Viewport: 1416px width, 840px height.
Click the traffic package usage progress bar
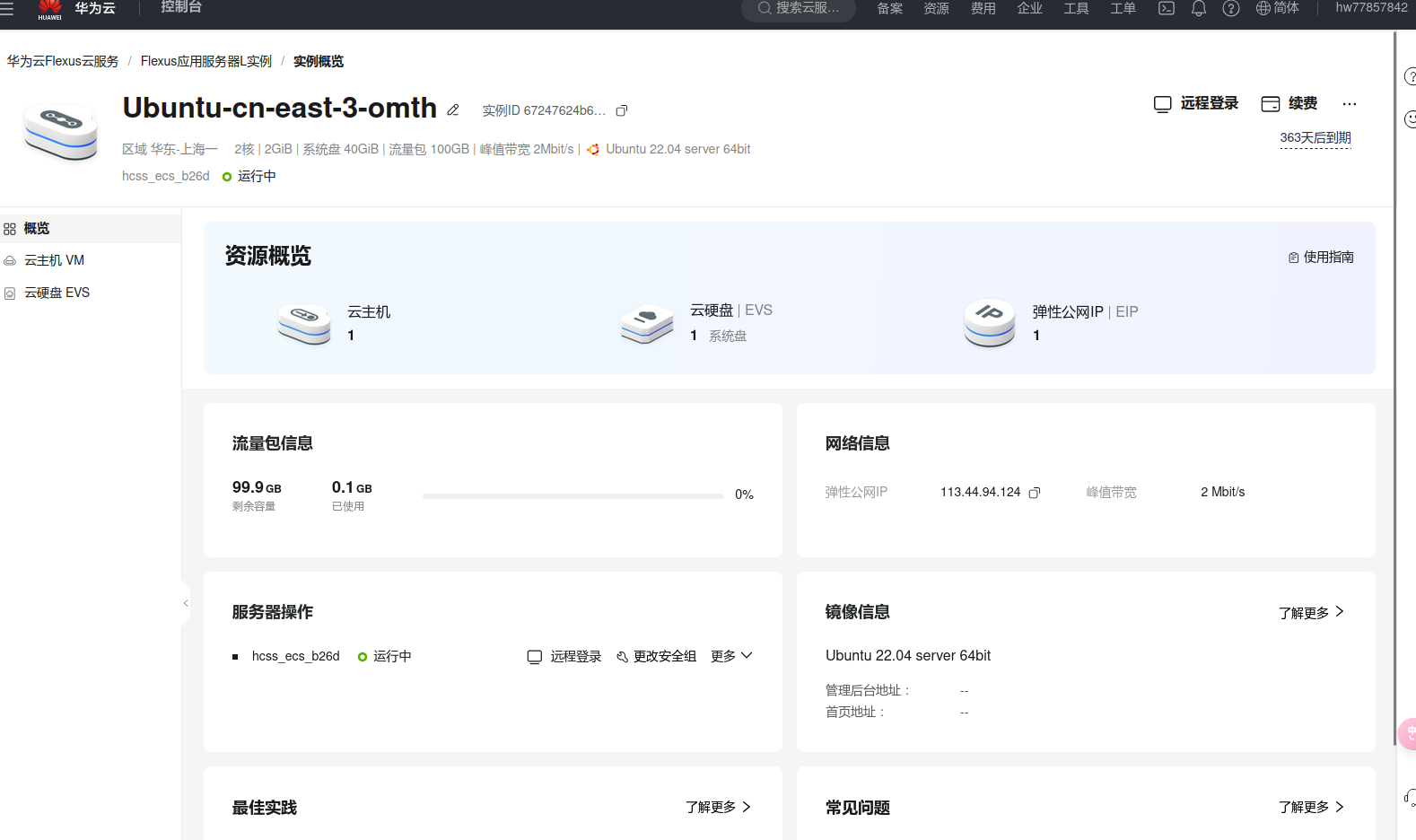pyautogui.click(x=573, y=495)
